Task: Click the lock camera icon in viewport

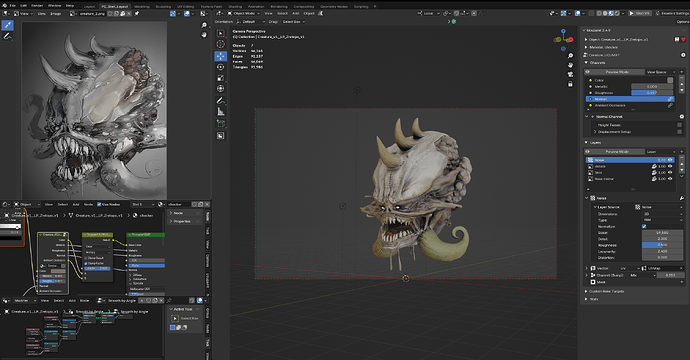Action: 570,84
